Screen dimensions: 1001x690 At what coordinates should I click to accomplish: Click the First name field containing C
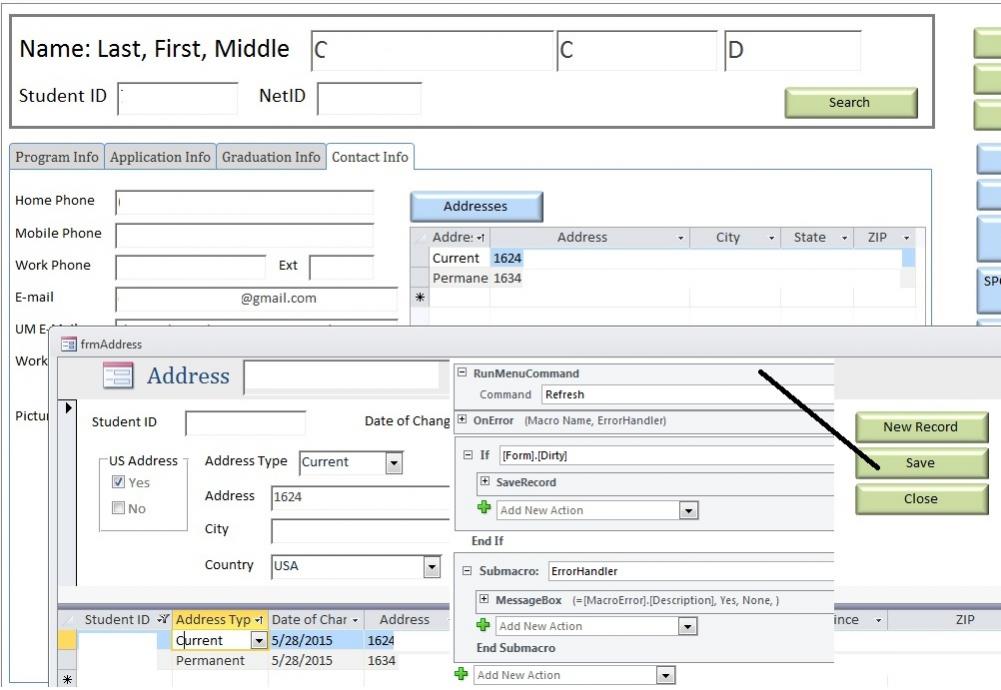coord(637,50)
